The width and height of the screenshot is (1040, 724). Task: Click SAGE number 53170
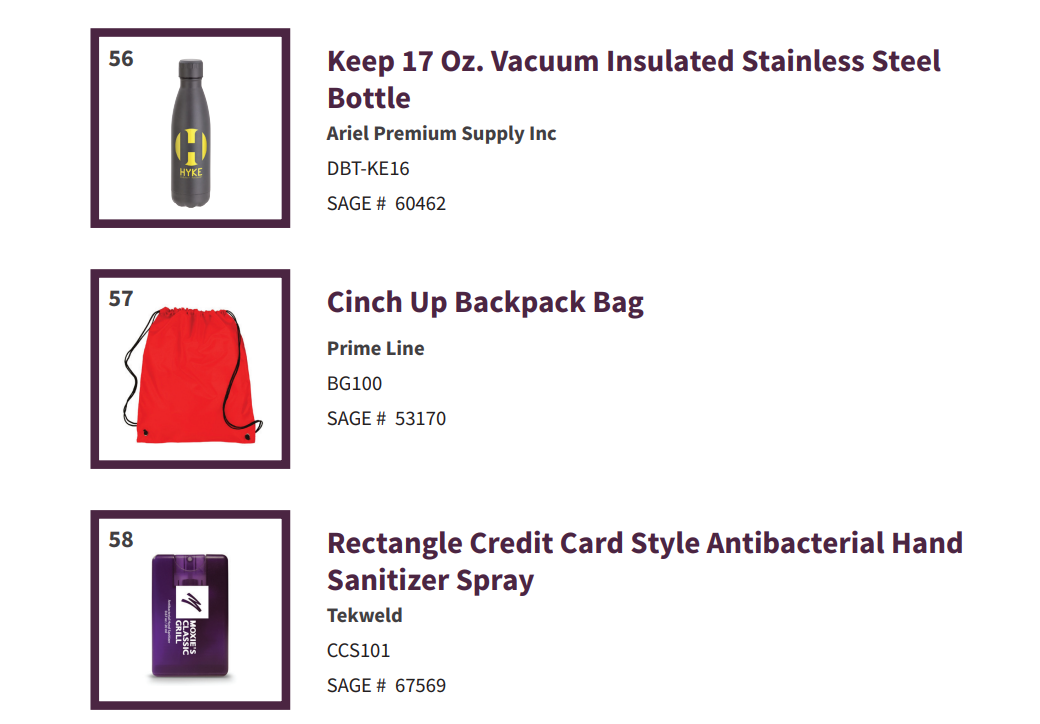[421, 418]
